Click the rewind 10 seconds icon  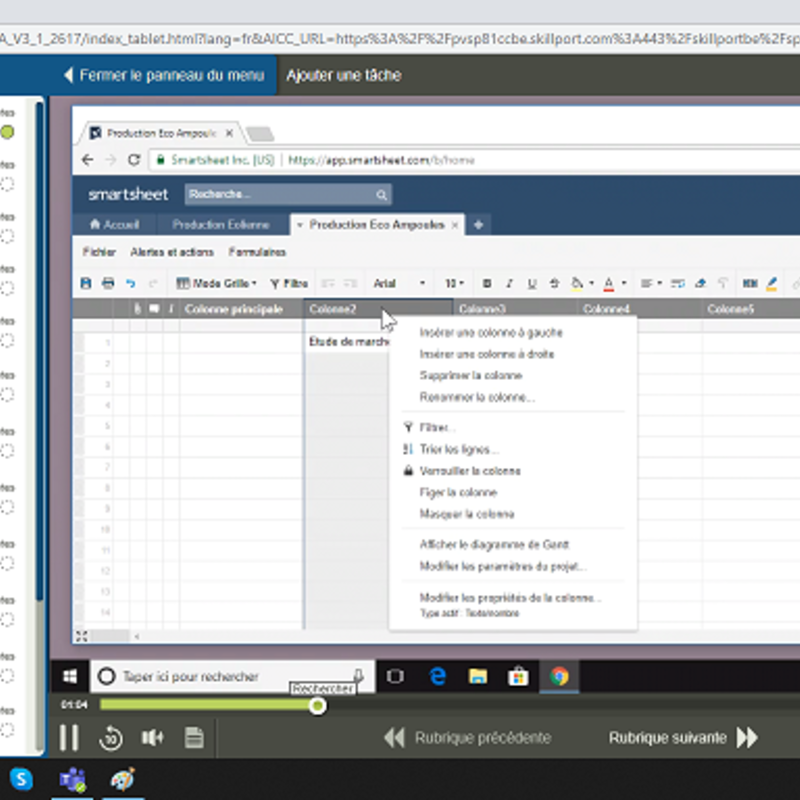click(x=111, y=738)
